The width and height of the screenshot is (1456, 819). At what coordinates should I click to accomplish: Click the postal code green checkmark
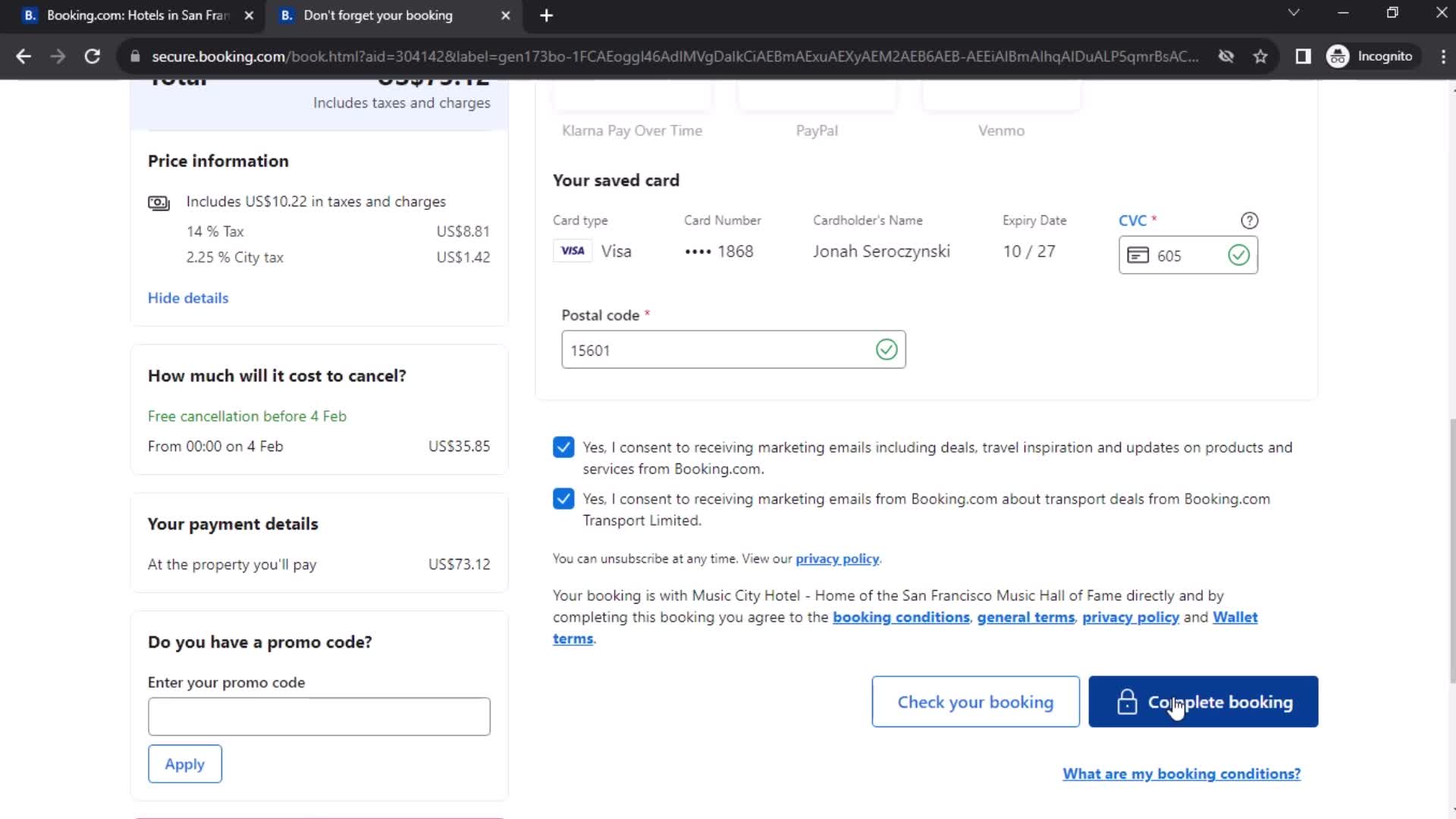click(886, 350)
